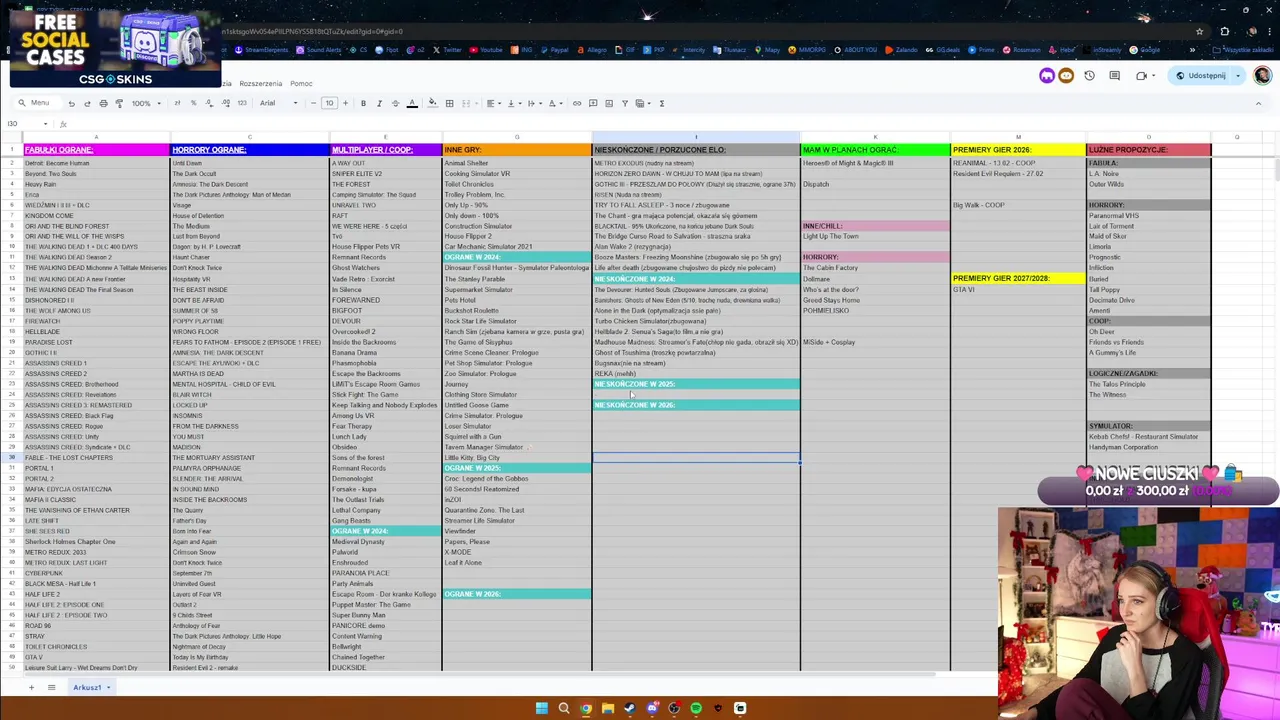Open the Google bookmark
Viewport: 1280px width, 720px height.
coord(1146,50)
